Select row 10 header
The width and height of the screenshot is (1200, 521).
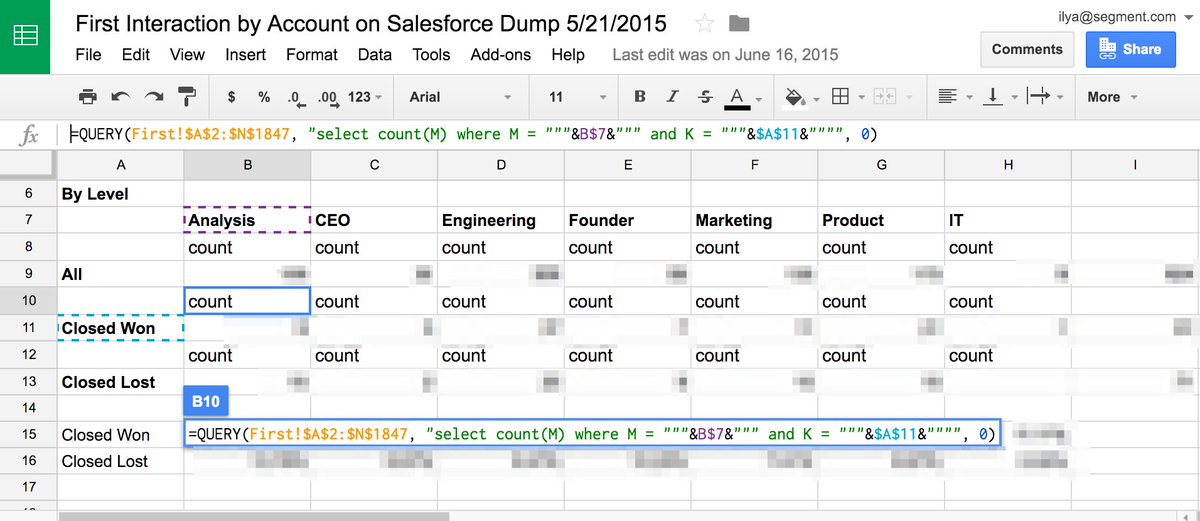(x=28, y=301)
